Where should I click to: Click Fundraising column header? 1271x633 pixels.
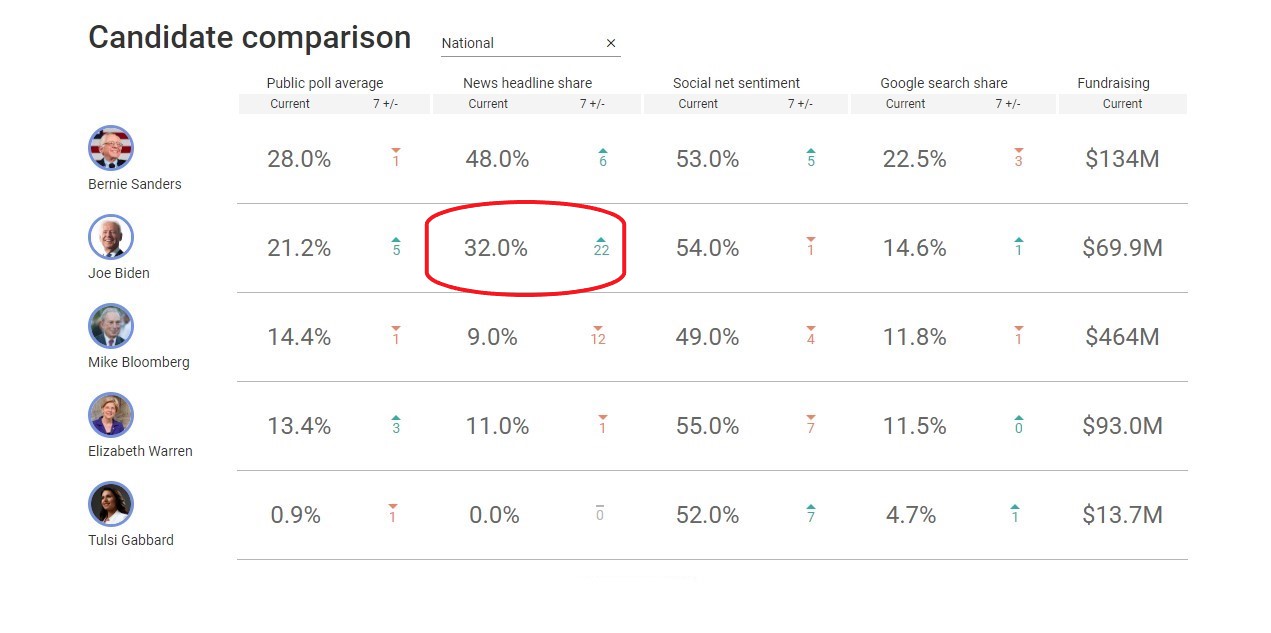(1113, 83)
